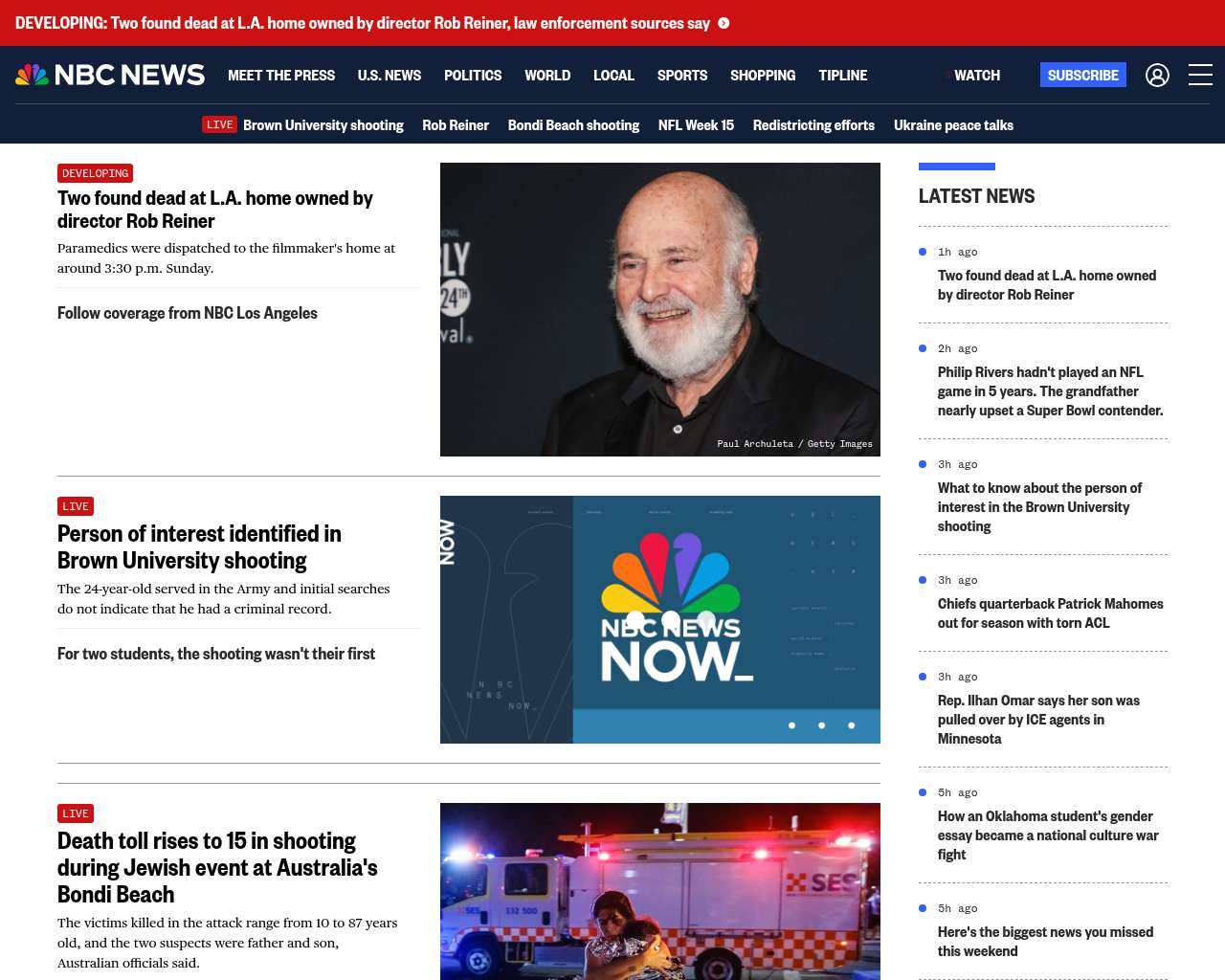Select the Rob Reiner trending topic
Viewport: 1225px width, 980px height.
tap(456, 124)
